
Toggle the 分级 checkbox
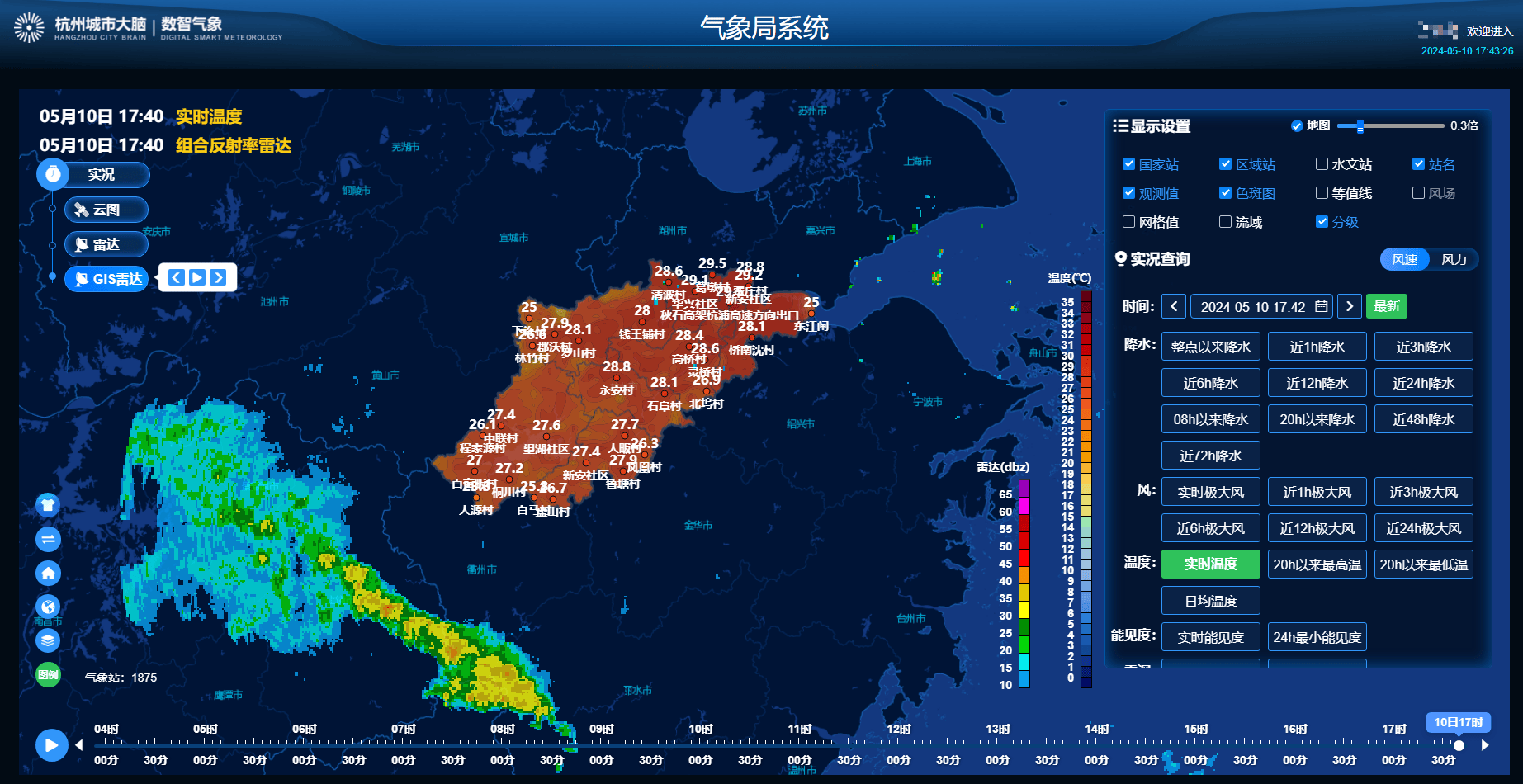pos(1322,222)
